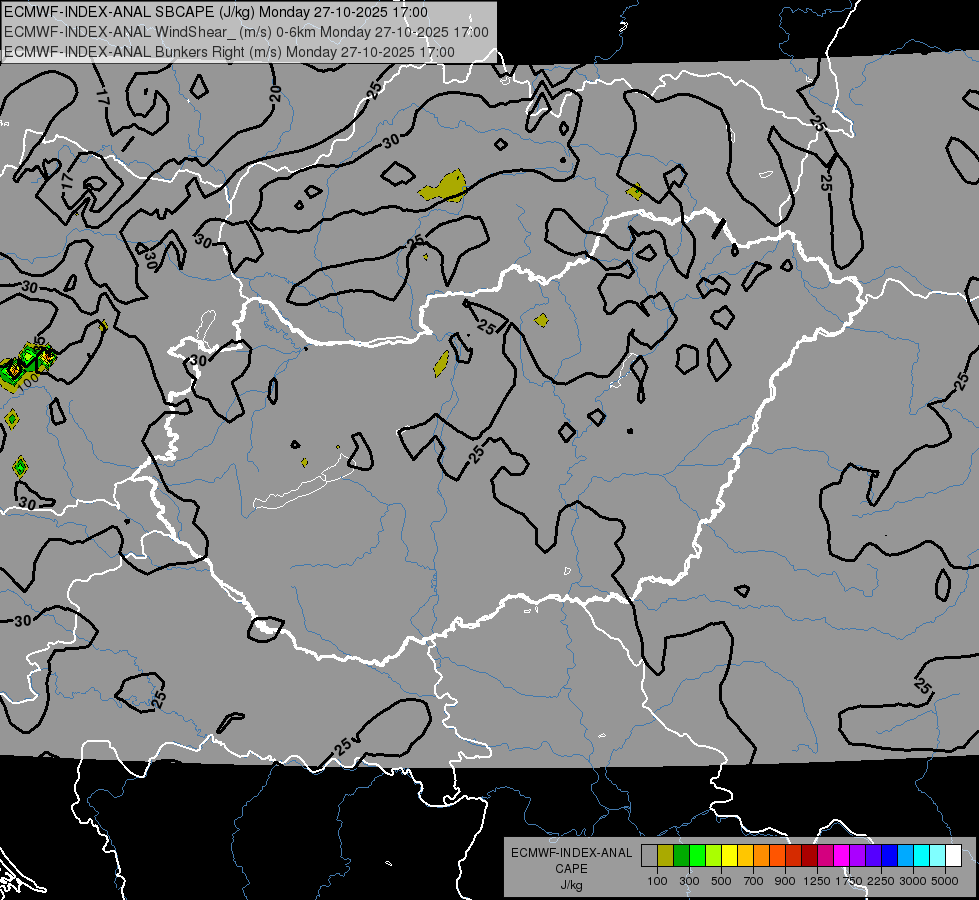This screenshot has height=900, width=979.
Task: Click the pure blue legend swatch
Action: tap(890, 856)
